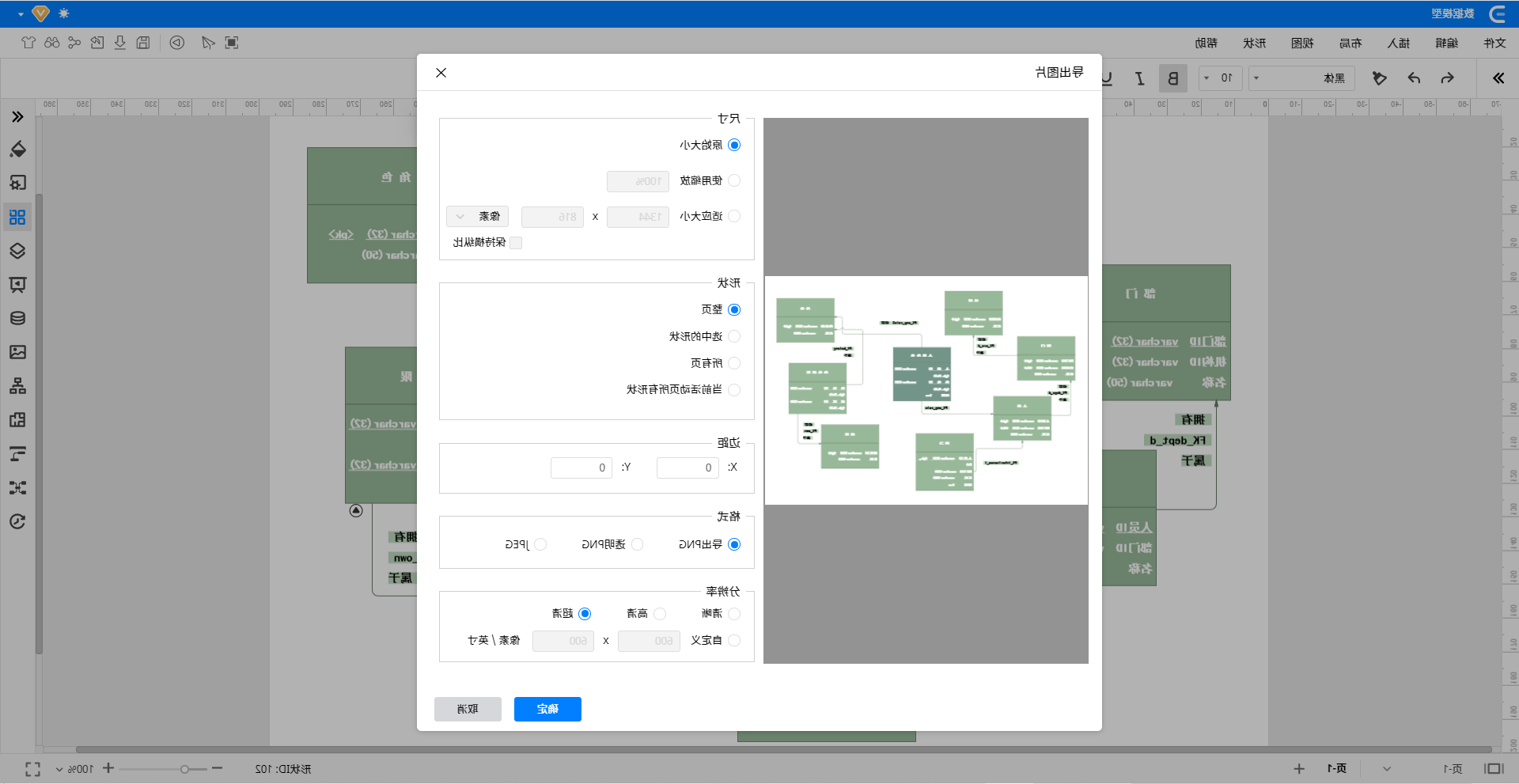Open 布局 layout menu
Image resolution: width=1519 pixels, height=784 pixels.
1350,43
